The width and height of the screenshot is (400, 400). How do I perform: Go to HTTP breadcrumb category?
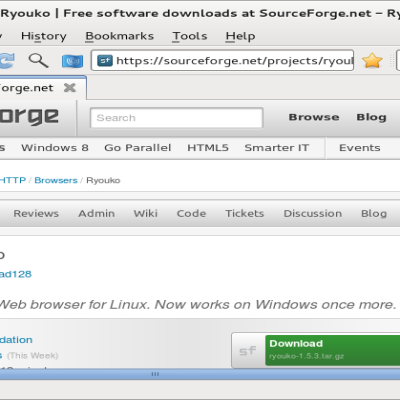[13, 180]
